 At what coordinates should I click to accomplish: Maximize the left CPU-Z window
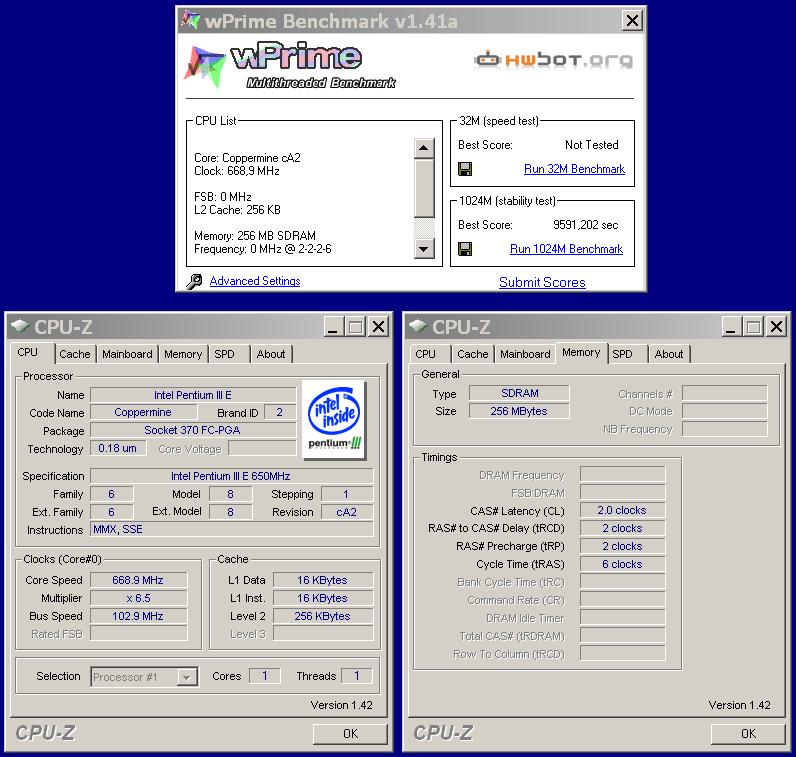355,326
